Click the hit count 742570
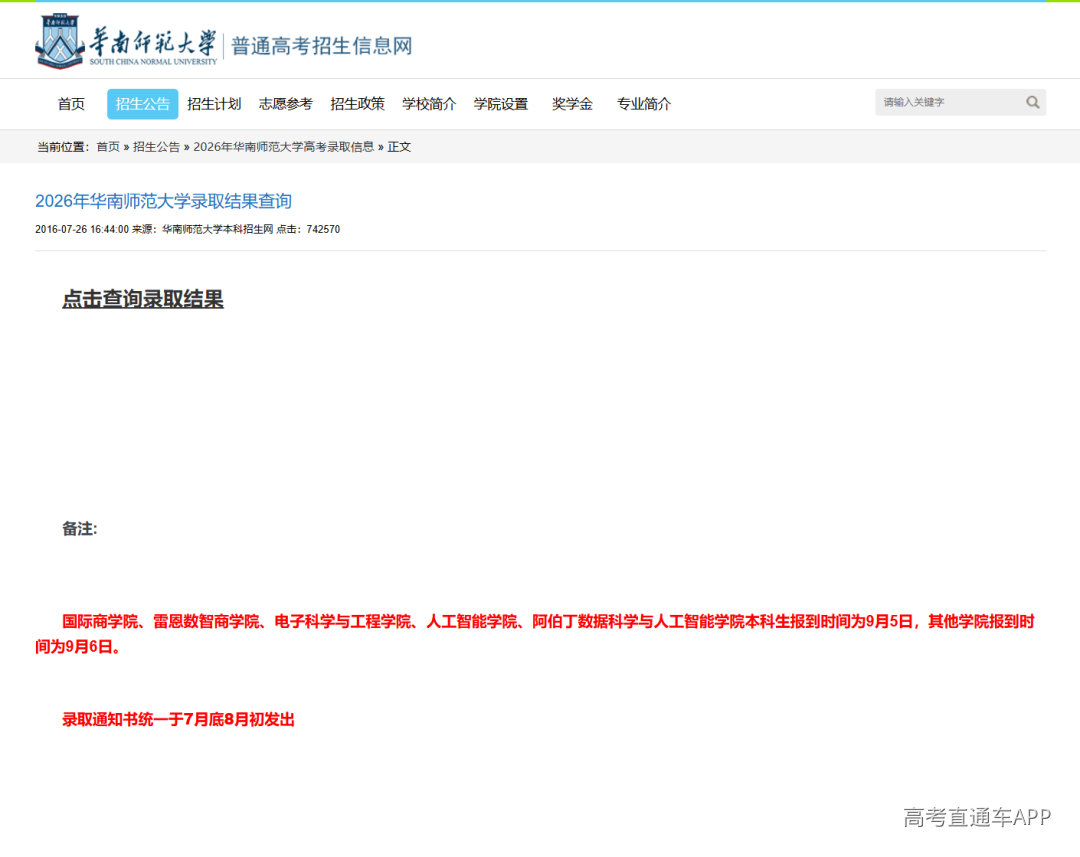Image resolution: width=1080 pixels, height=857 pixels. 323,229
